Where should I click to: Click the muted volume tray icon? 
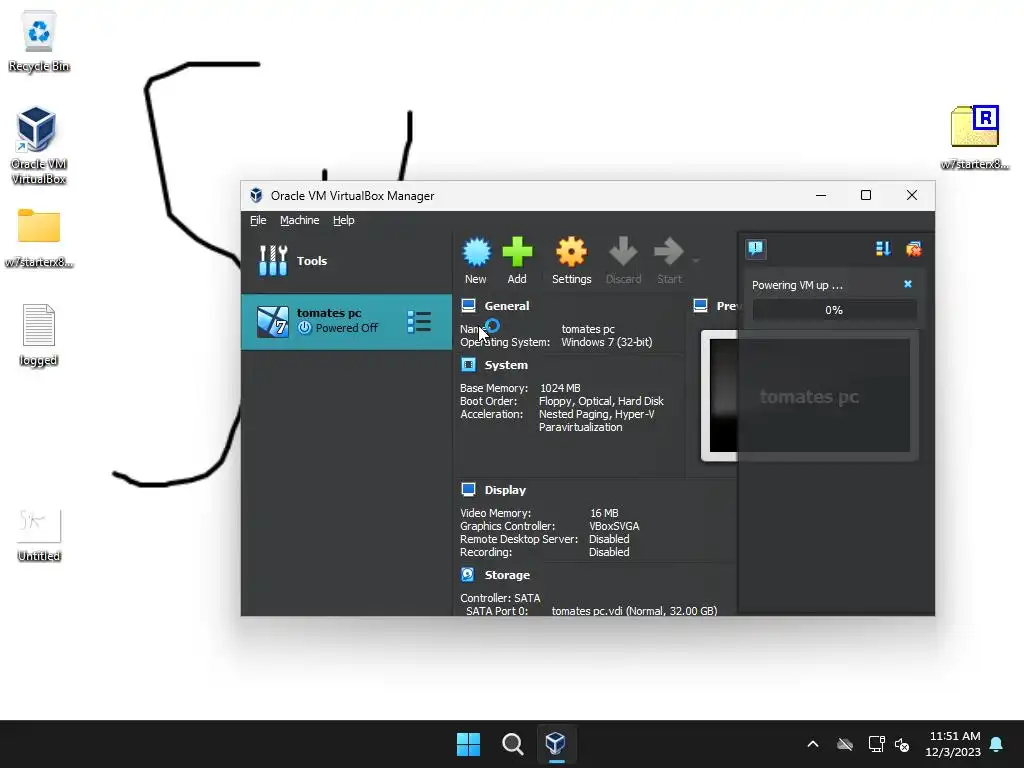click(902, 744)
